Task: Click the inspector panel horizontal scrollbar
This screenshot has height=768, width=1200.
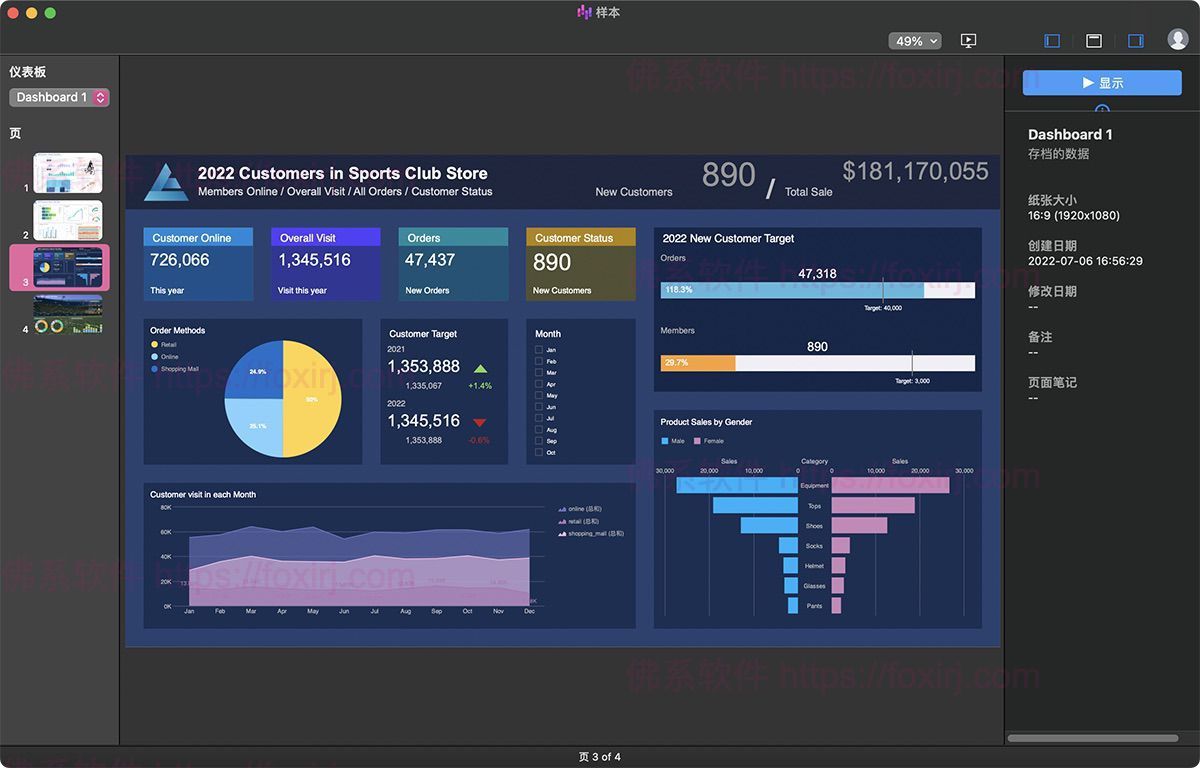Action: pyautogui.click(x=1092, y=738)
